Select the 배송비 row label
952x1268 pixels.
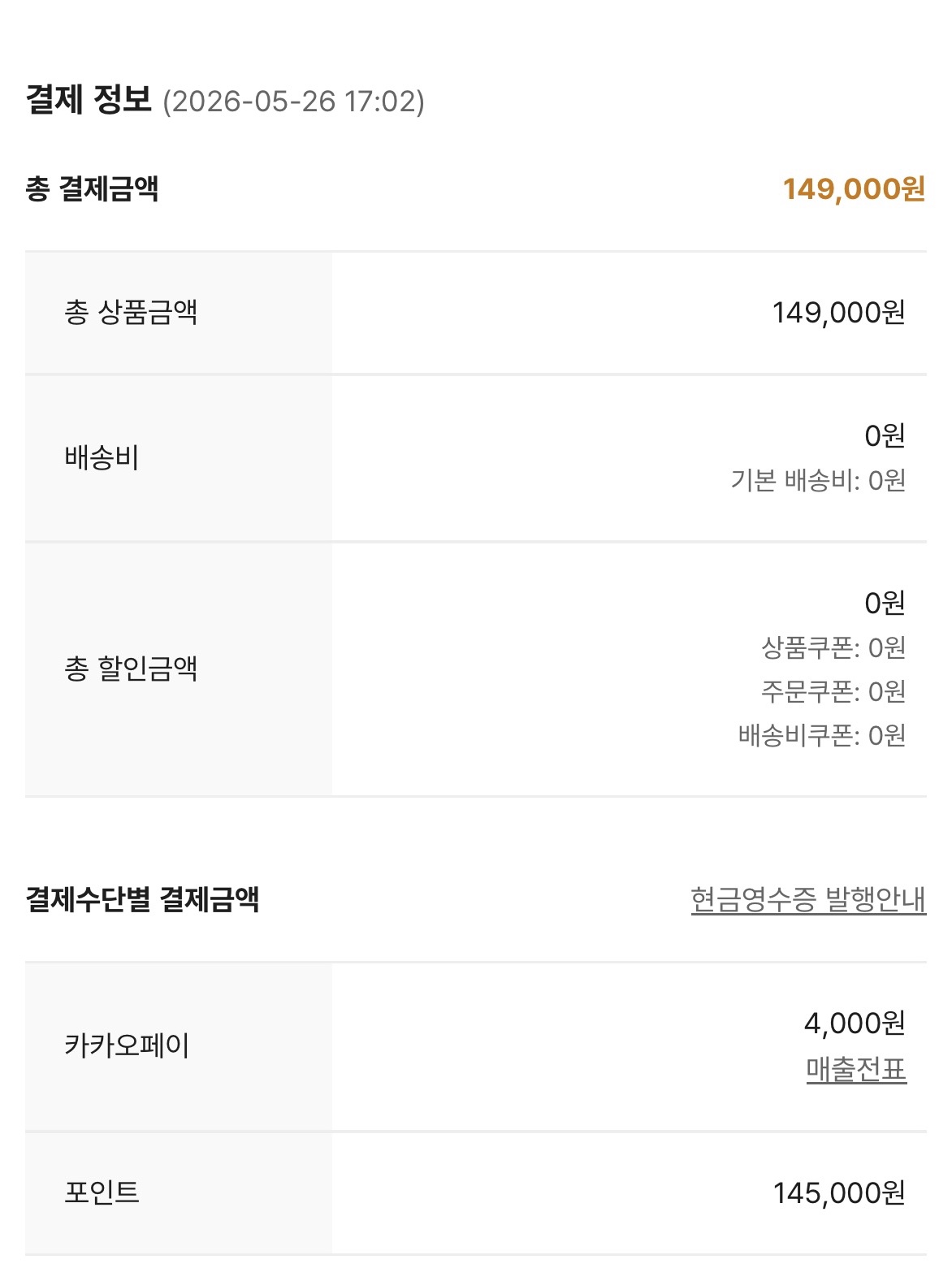pos(102,457)
